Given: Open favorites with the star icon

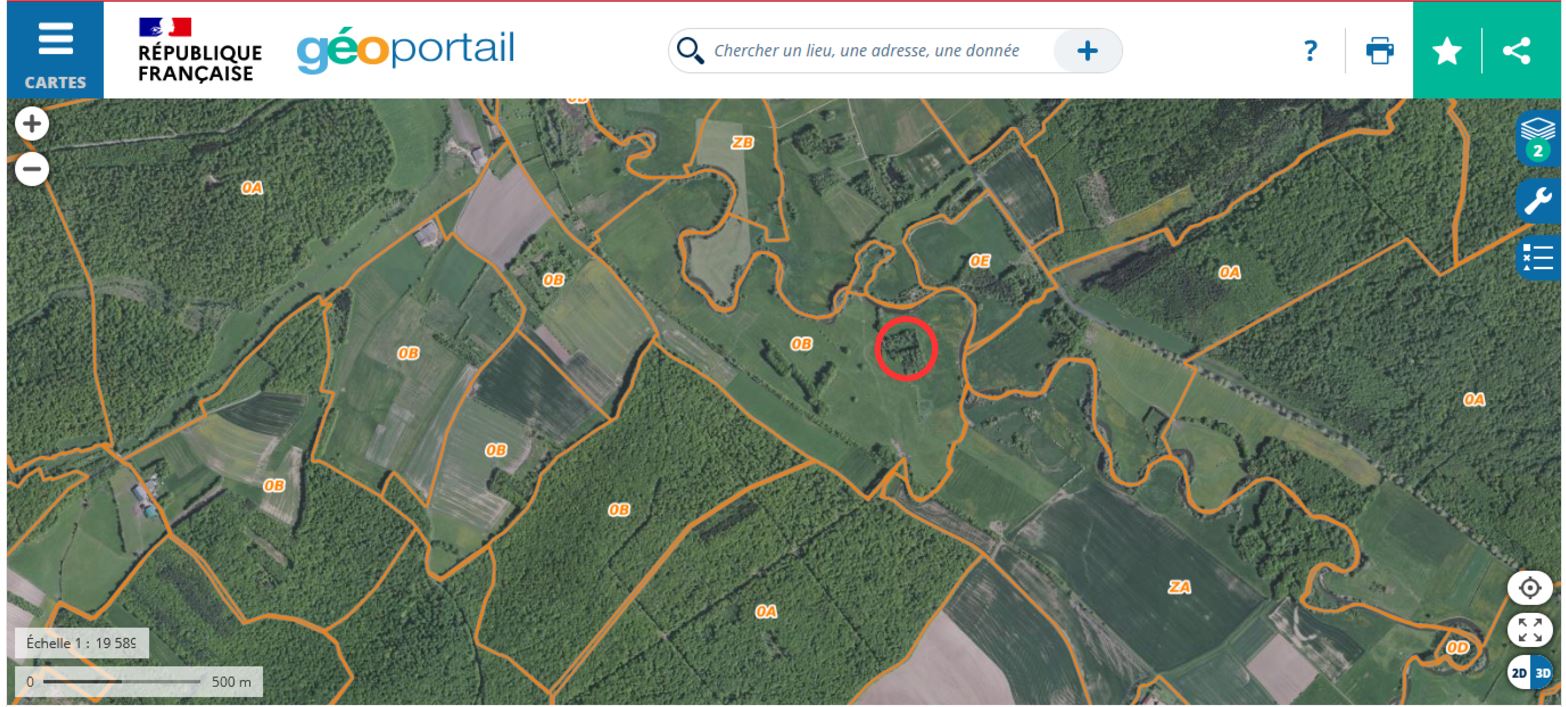Looking at the screenshot, I should (x=1447, y=51).
